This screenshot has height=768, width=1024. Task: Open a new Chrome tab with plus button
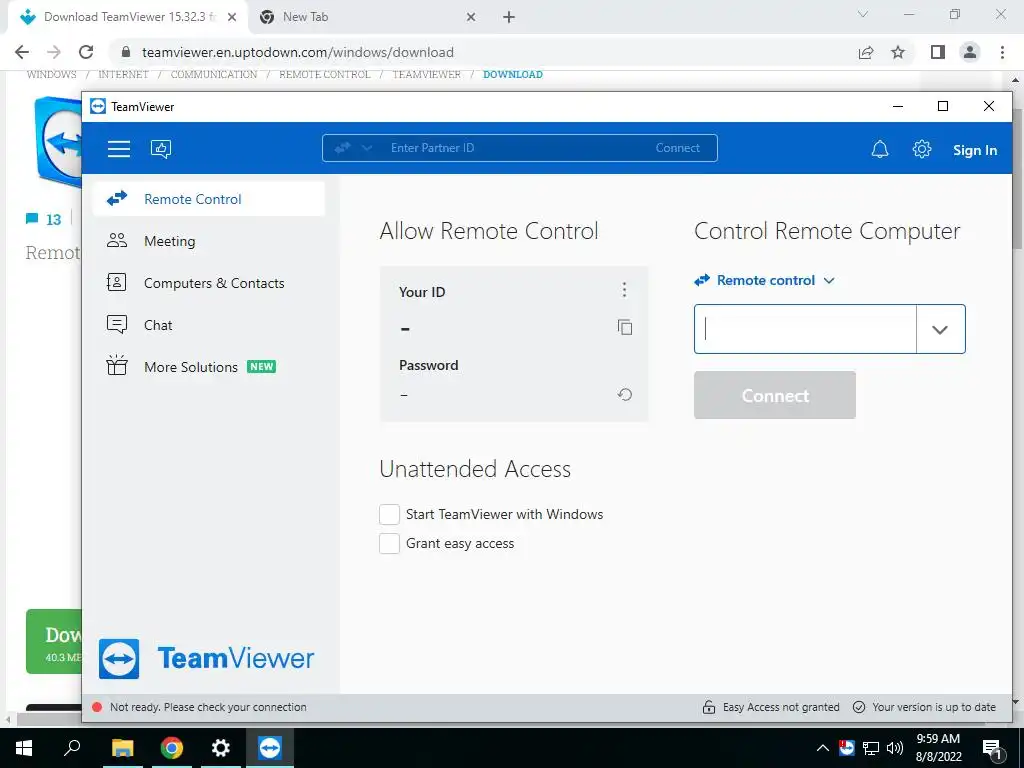(509, 17)
